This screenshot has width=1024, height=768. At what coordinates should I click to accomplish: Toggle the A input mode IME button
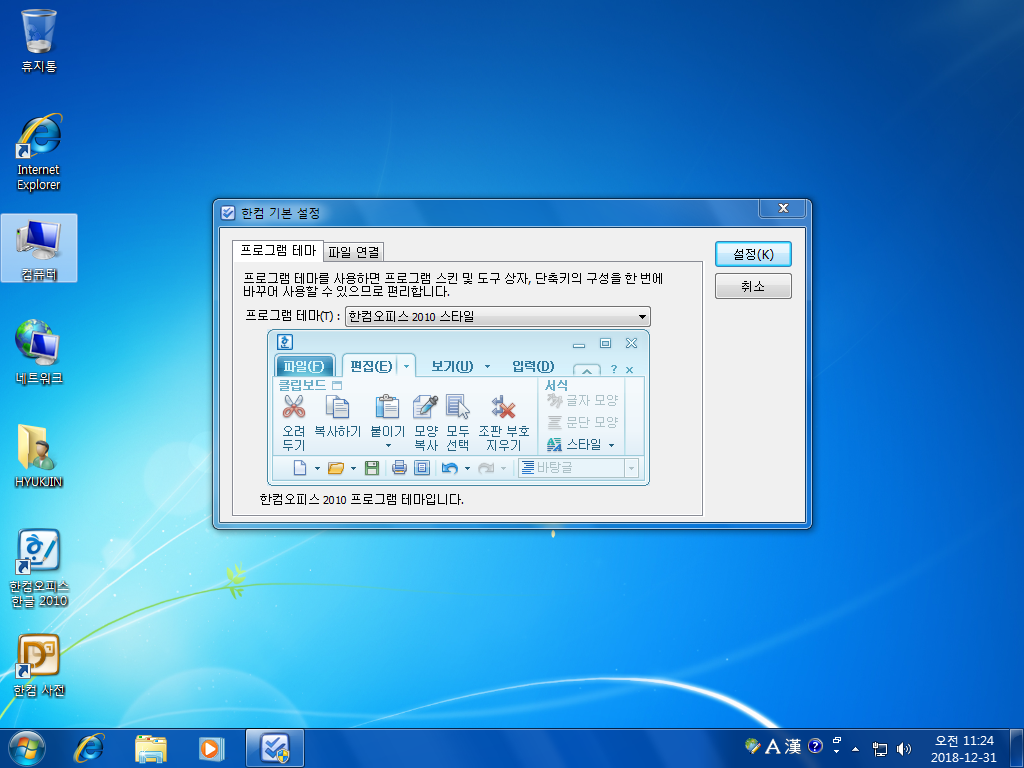pyautogui.click(x=773, y=746)
